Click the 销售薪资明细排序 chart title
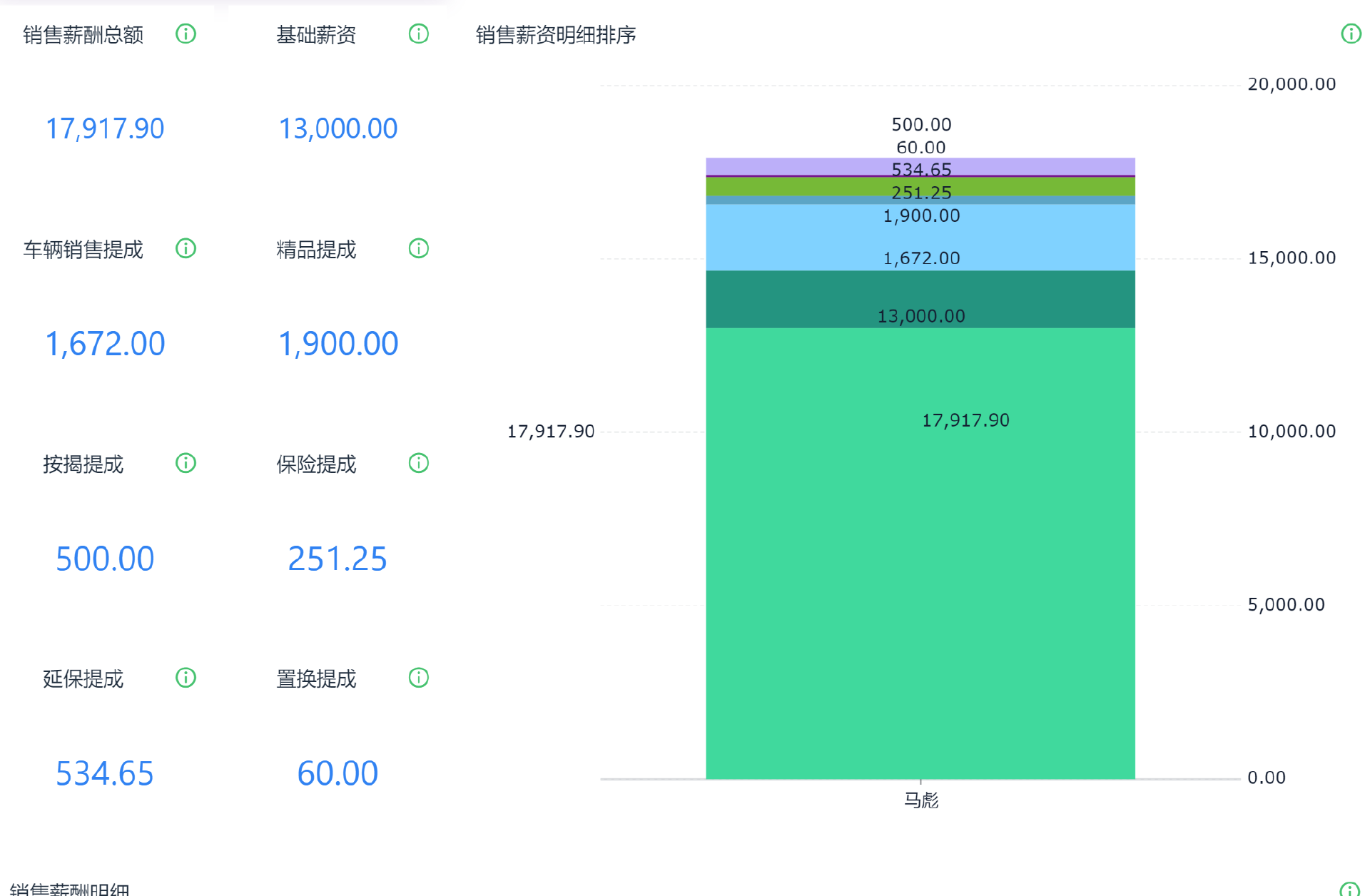Viewport: 1370px width, 896px height. coord(555,35)
